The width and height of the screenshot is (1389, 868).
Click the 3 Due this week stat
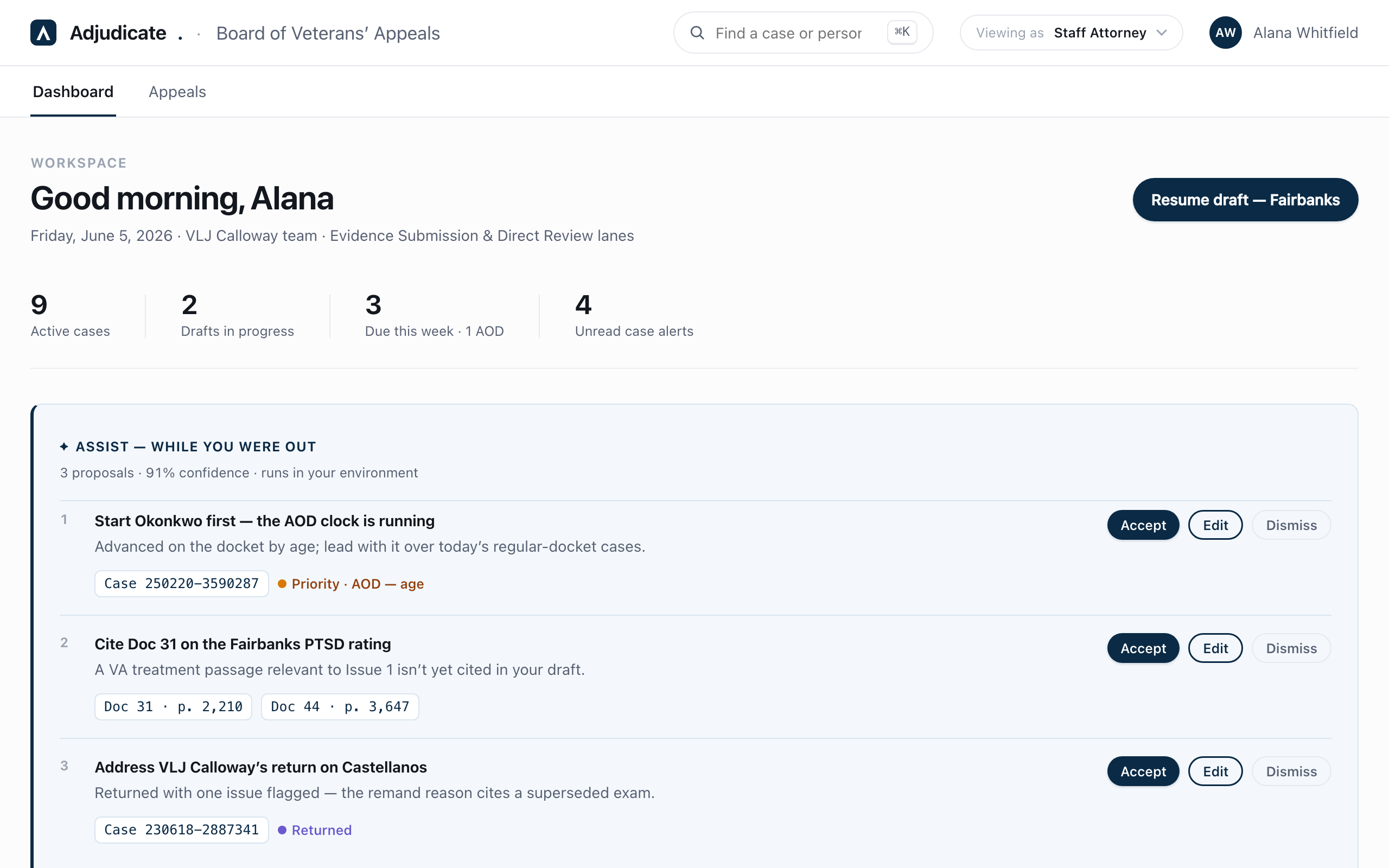point(434,315)
